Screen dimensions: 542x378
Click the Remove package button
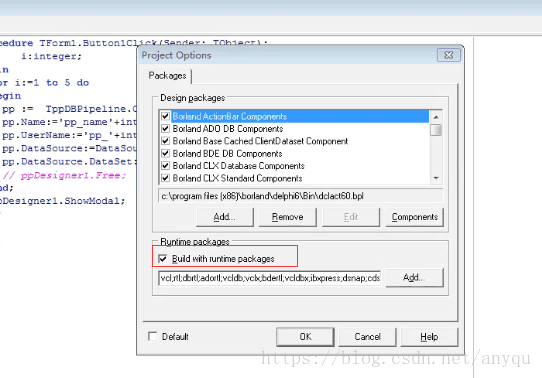tap(288, 217)
